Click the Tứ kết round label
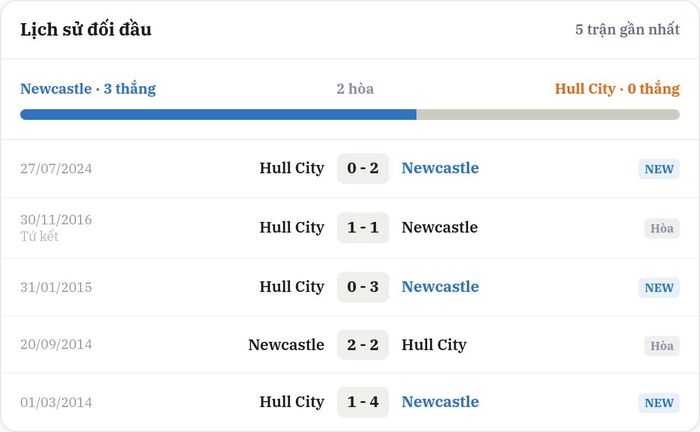This screenshot has width=700, height=432. 39,237
